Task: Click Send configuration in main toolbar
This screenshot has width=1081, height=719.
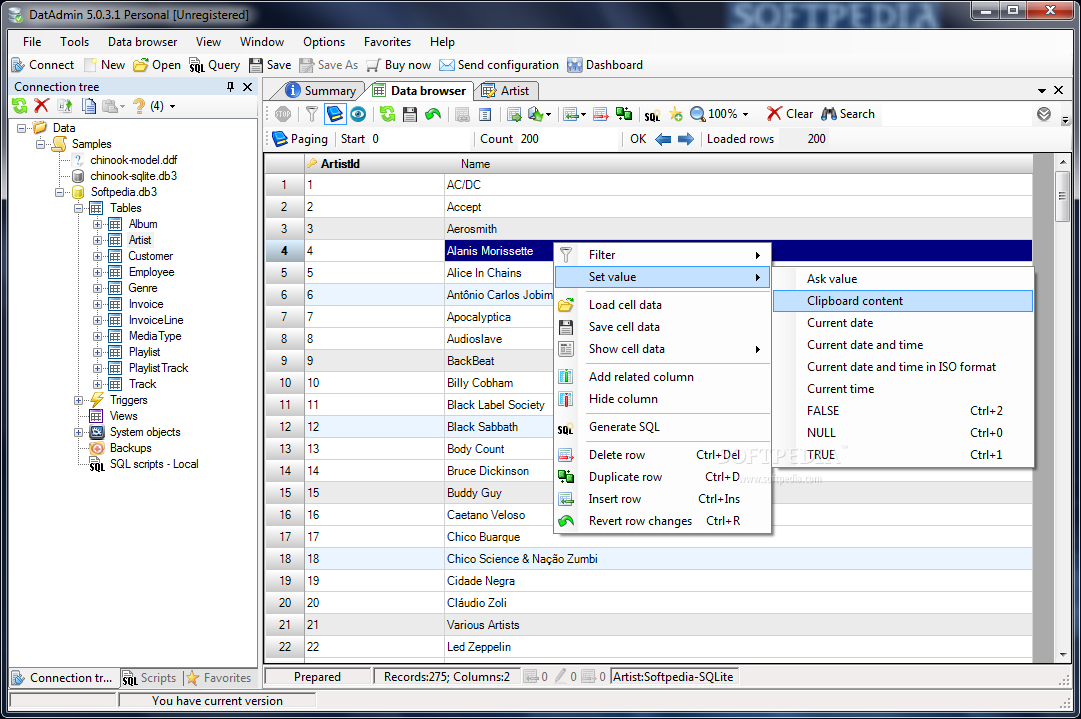Action: (x=499, y=65)
